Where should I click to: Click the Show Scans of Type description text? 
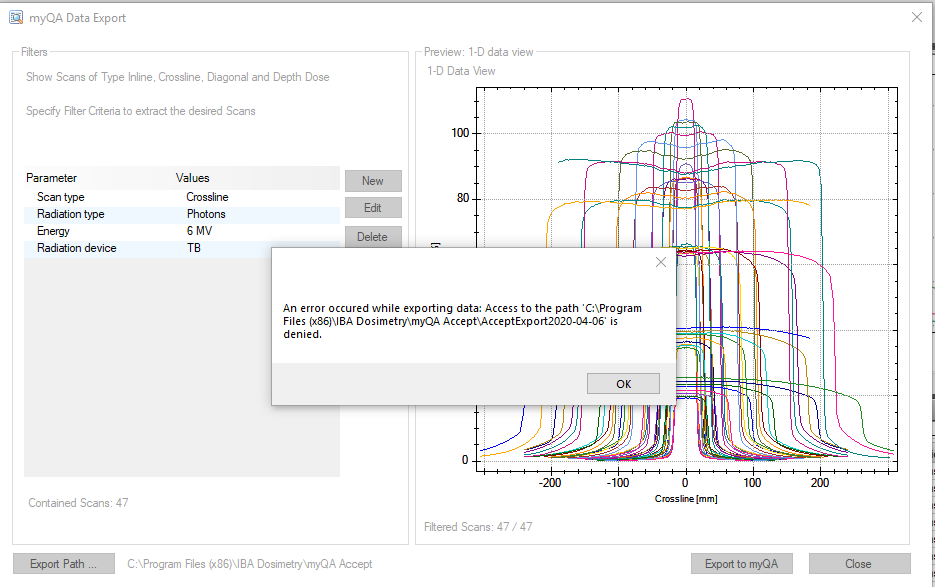point(178,77)
